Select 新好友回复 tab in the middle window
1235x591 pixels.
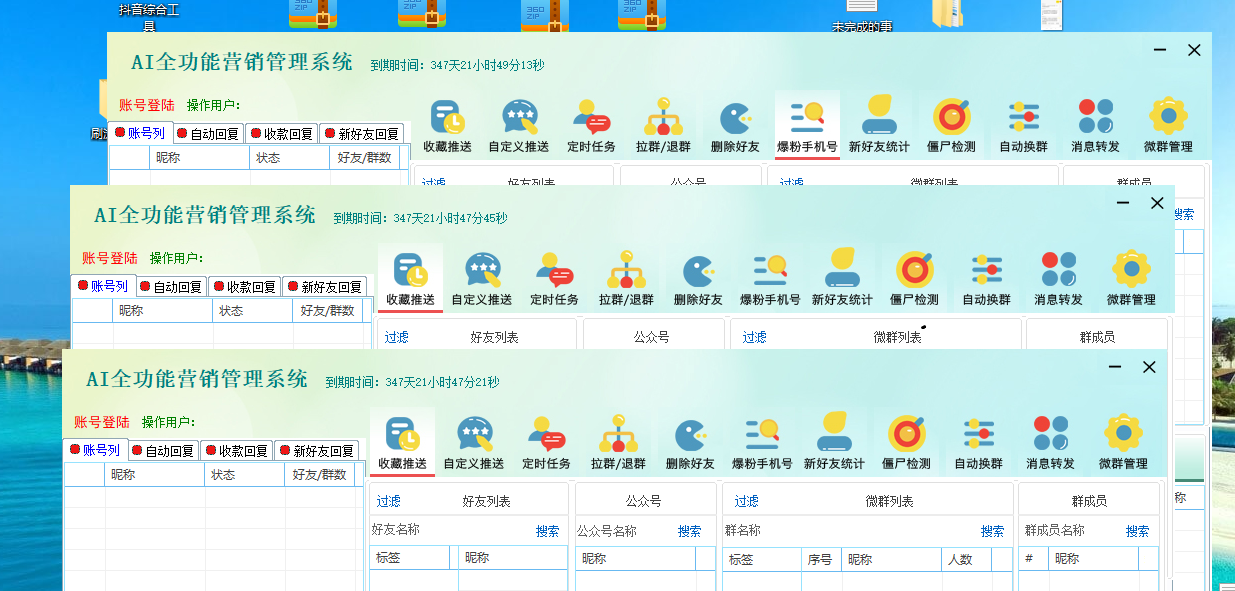324,286
